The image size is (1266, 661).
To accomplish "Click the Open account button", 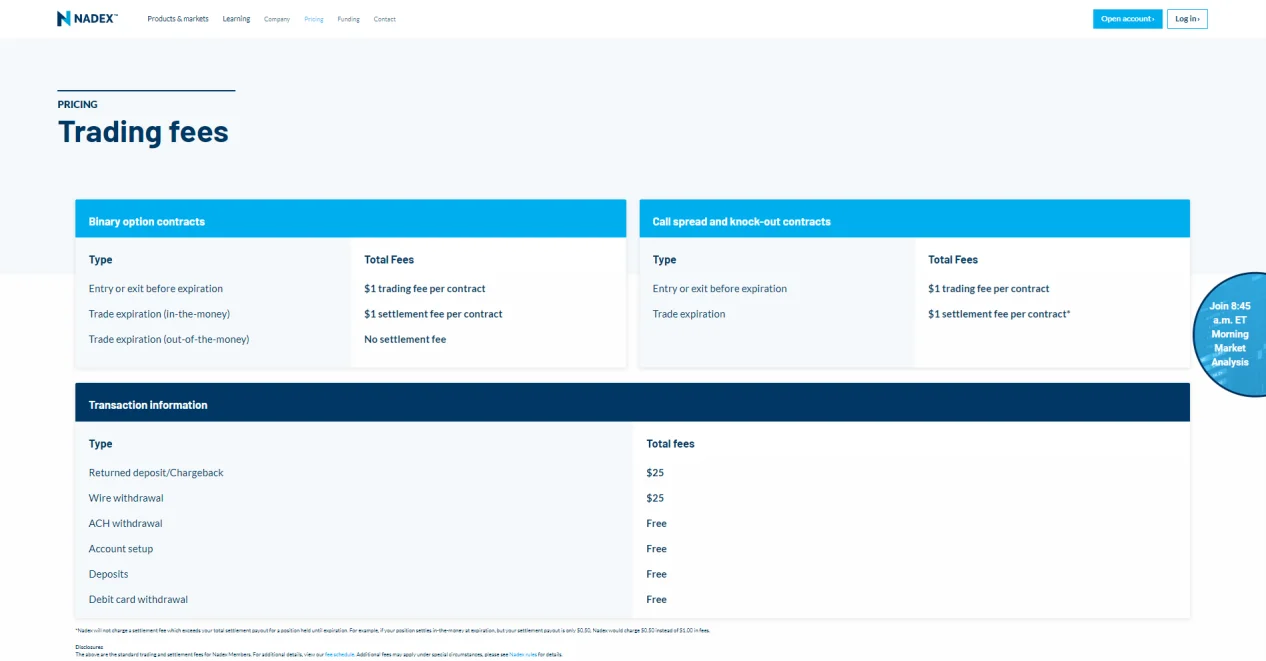I will tap(1127, 19).
